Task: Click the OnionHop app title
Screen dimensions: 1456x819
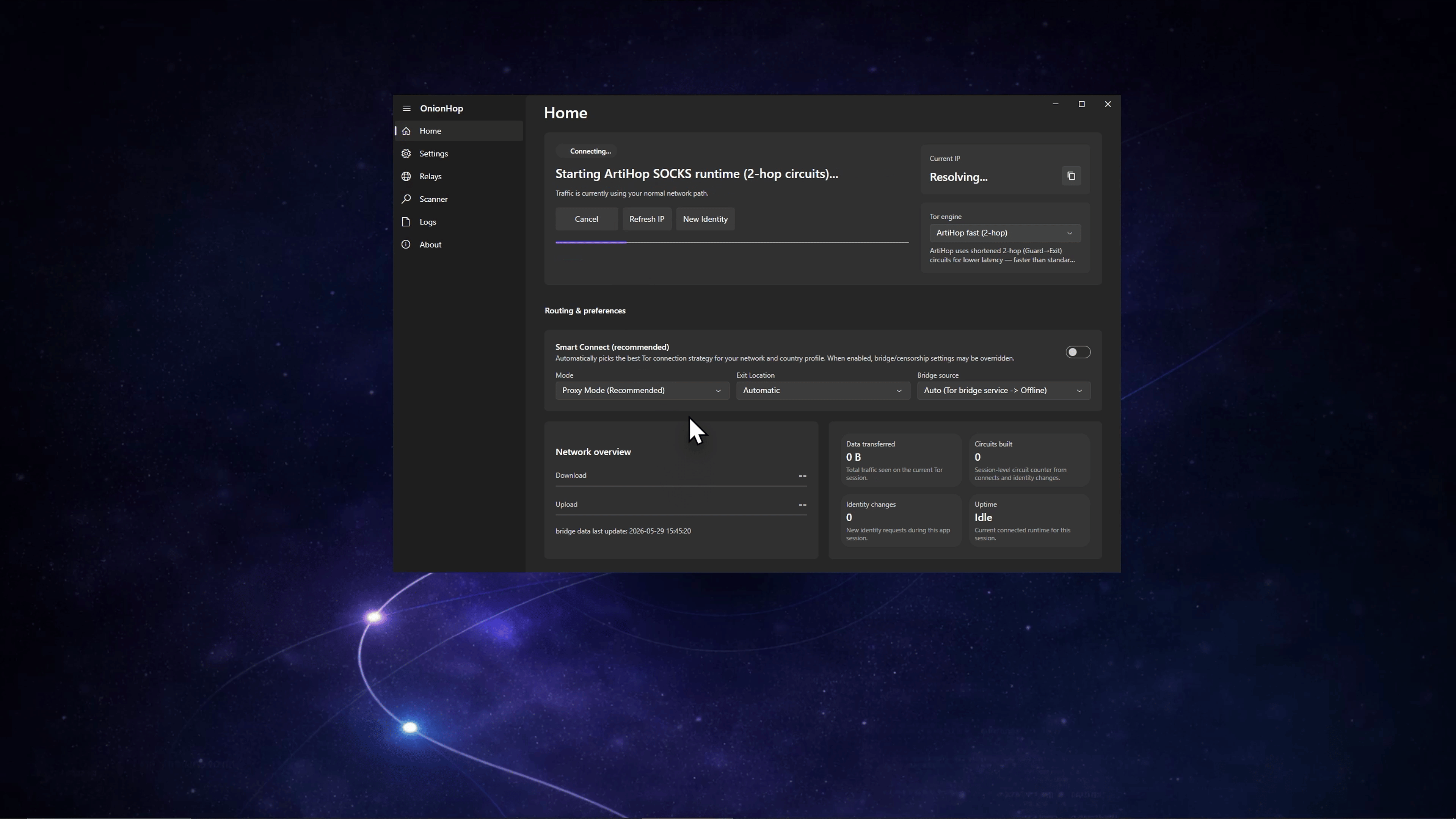Action: [441, 108]
